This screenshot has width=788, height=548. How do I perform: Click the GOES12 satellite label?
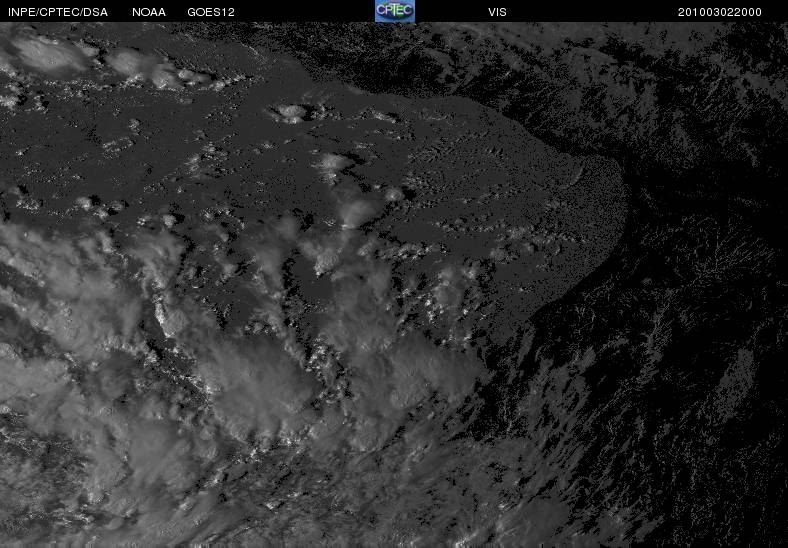point(211,12)
